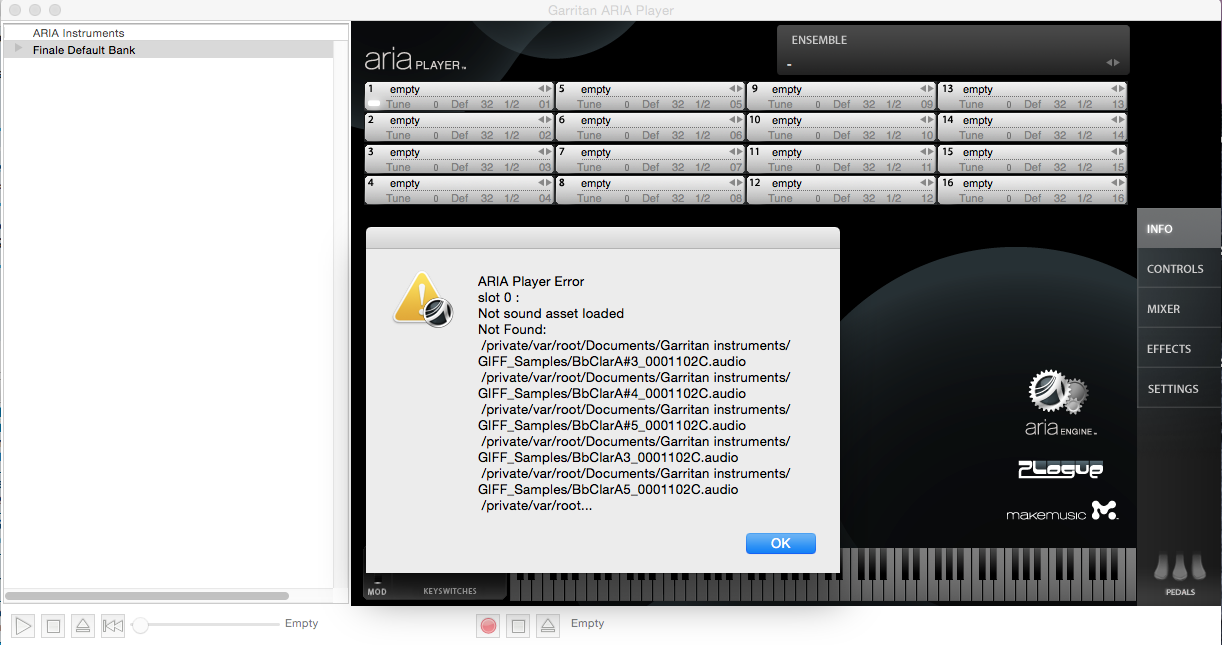Select ARIA Instruments in the bank list
The image size is (1222, 645).
point(78,33)
